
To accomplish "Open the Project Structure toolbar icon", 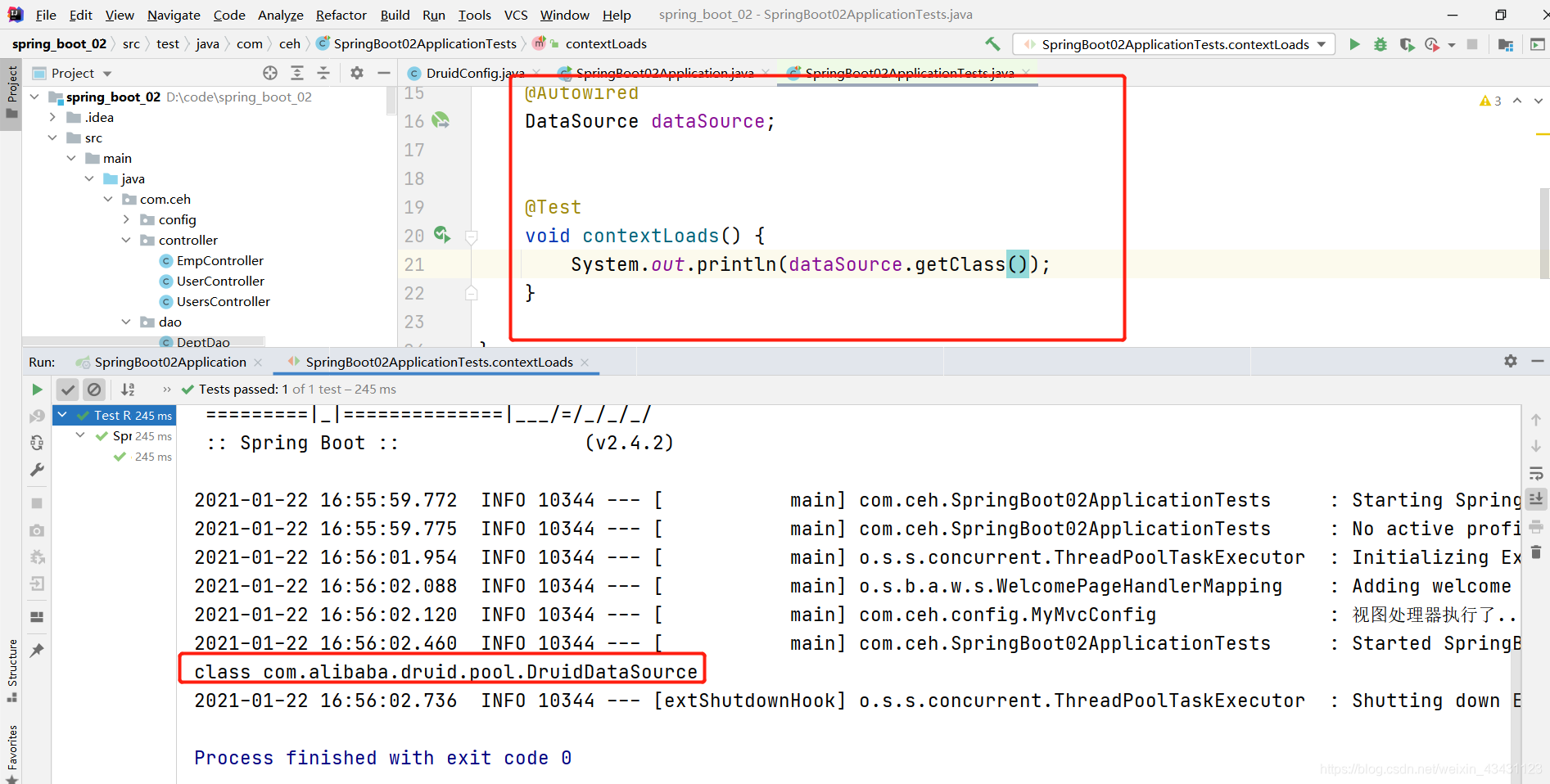I will [1505, 44].
